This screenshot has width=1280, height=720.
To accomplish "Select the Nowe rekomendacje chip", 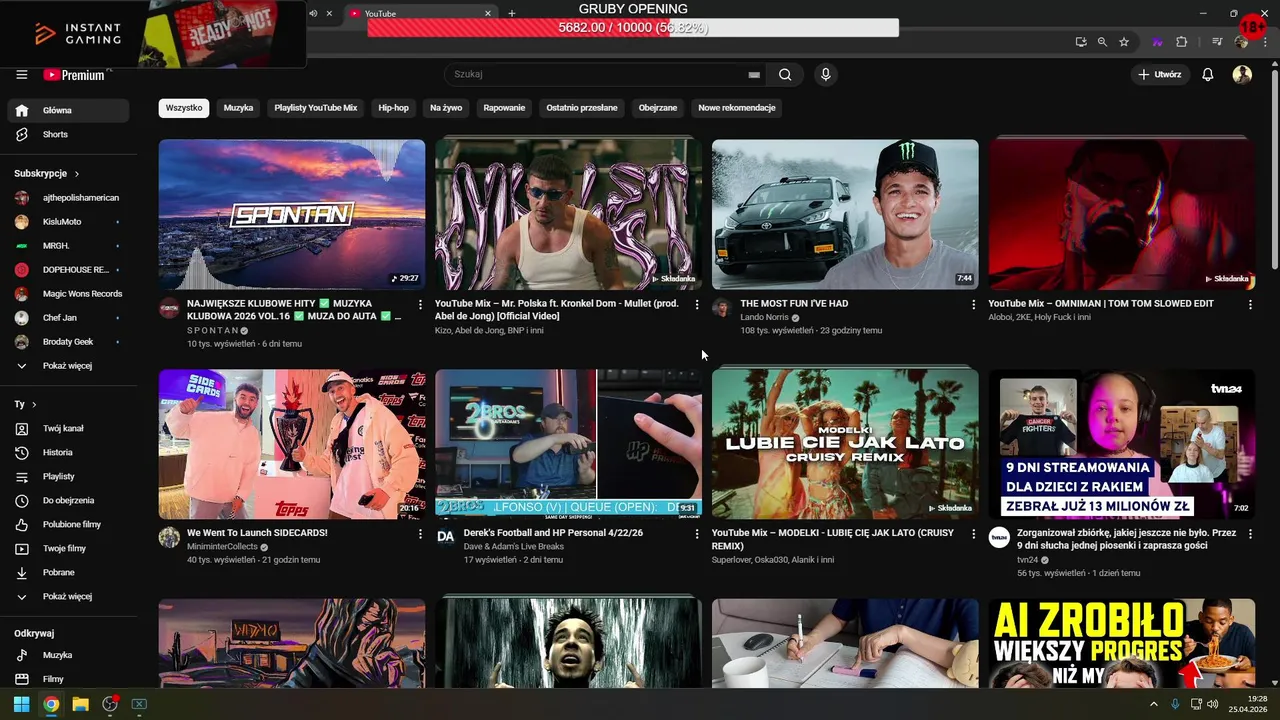I will [x=737, y=108].
